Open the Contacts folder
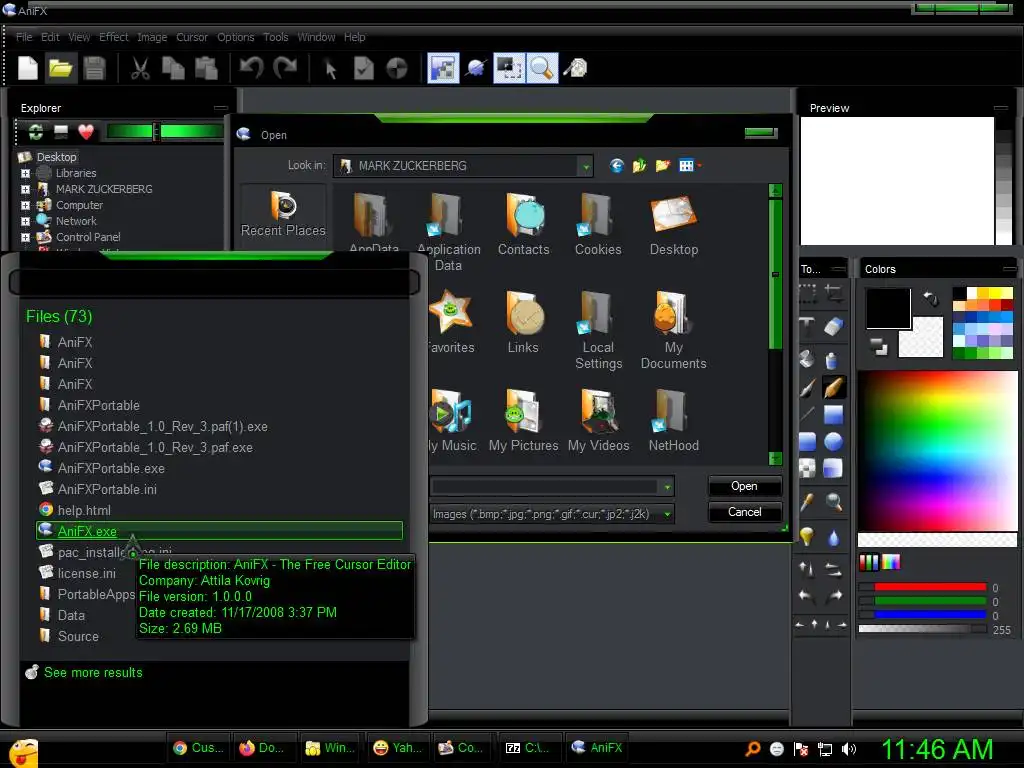The image size is (1024, 768). [x=524, y=225]
